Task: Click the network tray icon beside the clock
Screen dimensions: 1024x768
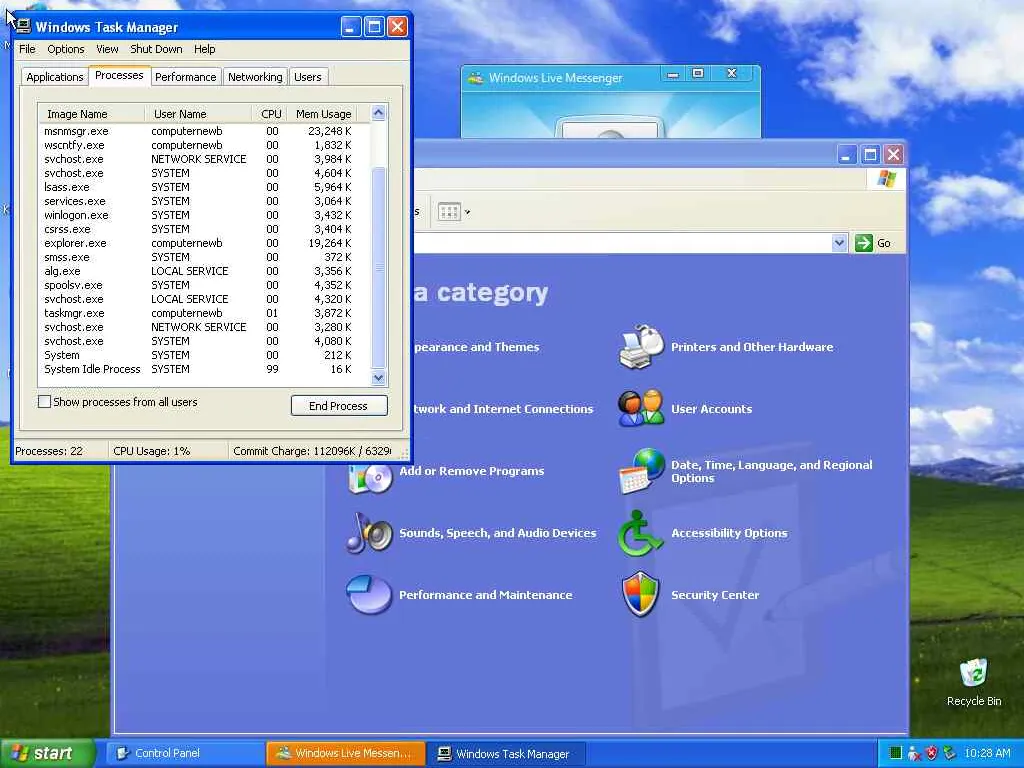Action: pyautogui.click(x=949, y=753)
